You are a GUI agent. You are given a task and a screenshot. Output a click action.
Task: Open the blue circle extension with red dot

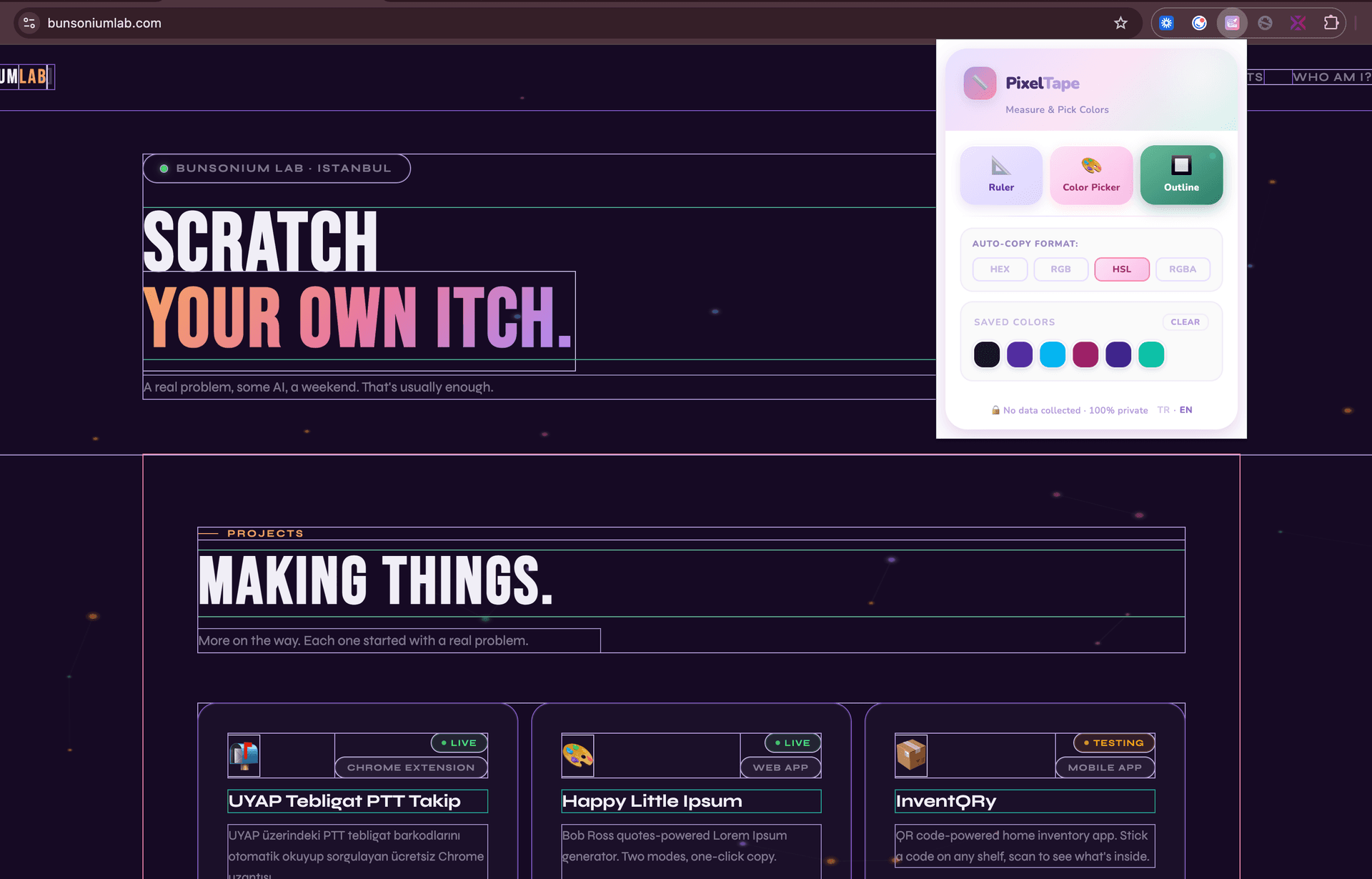[1199, 23]
